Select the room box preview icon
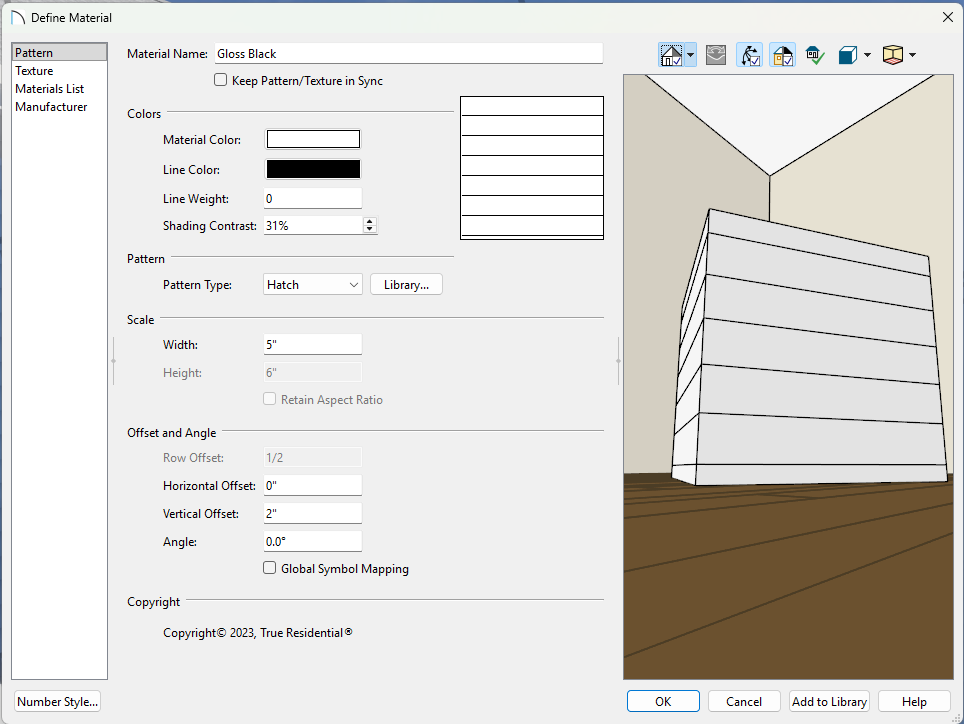 coord(894,55)
